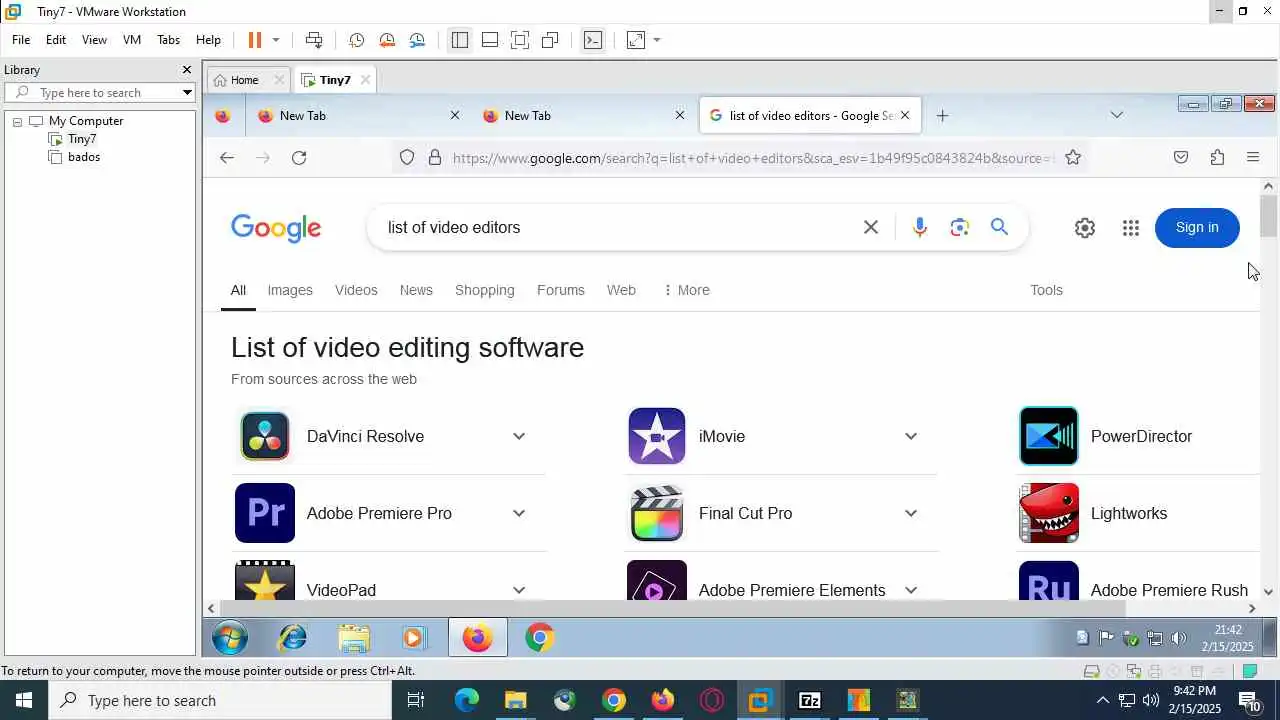Image resolution: width=1280 pixels, height=720 pixels.
Task: Toggle the console view icon
Action: (593, 40)
